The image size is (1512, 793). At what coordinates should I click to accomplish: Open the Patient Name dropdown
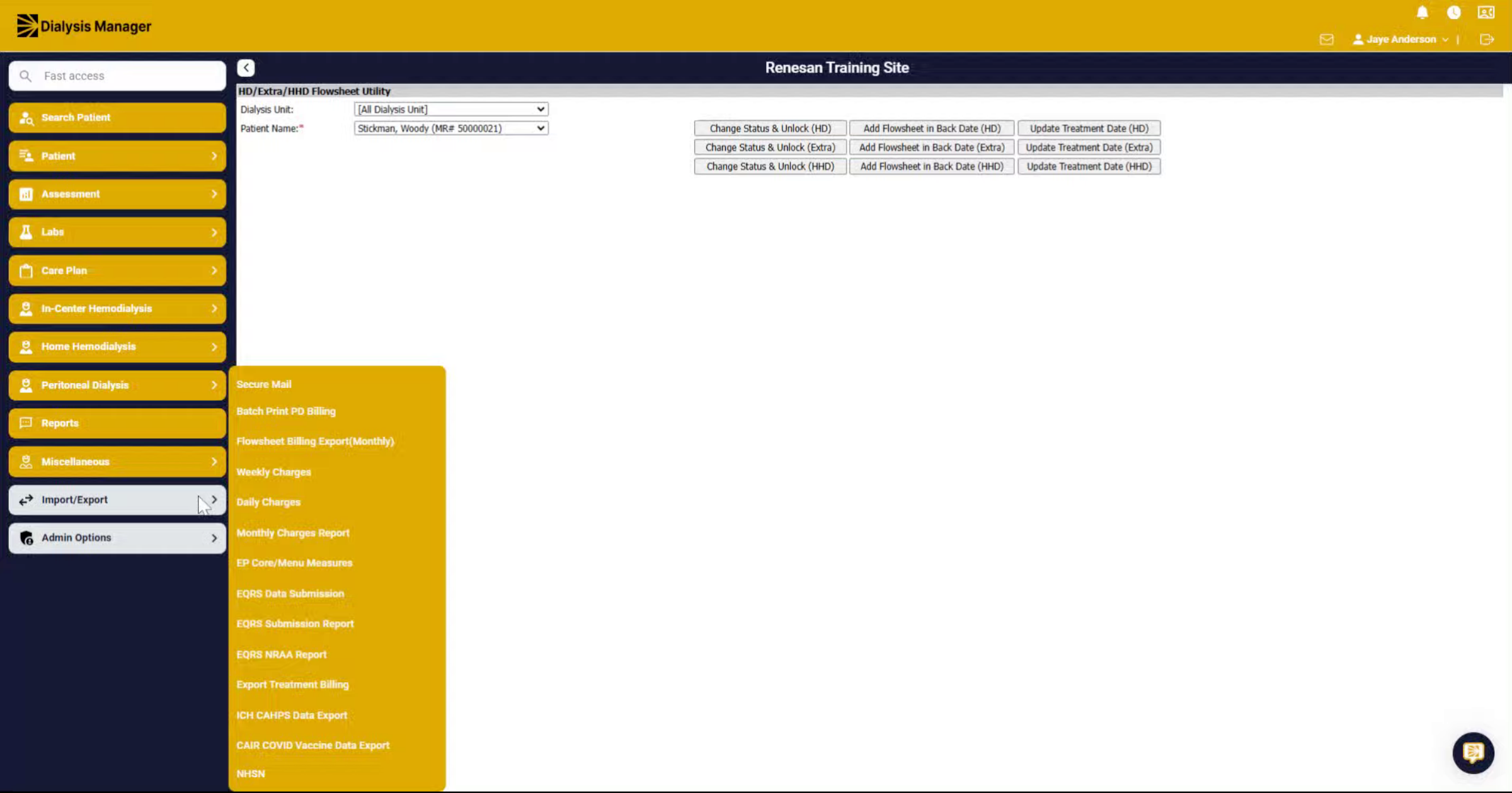point(451,128)
